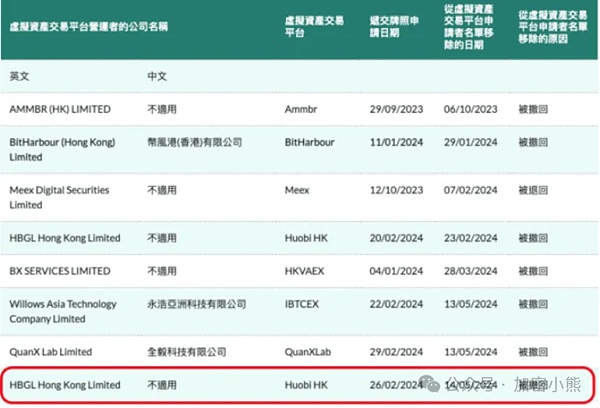Select AMMBR (HK) LIMITED company name
The height and width of the screenshot is (408, 600).
pos(60,109)
